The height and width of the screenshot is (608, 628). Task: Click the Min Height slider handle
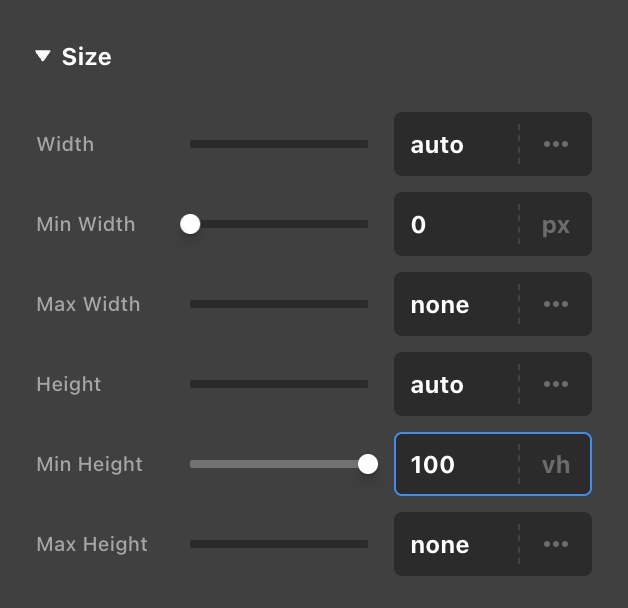(368, 464)
